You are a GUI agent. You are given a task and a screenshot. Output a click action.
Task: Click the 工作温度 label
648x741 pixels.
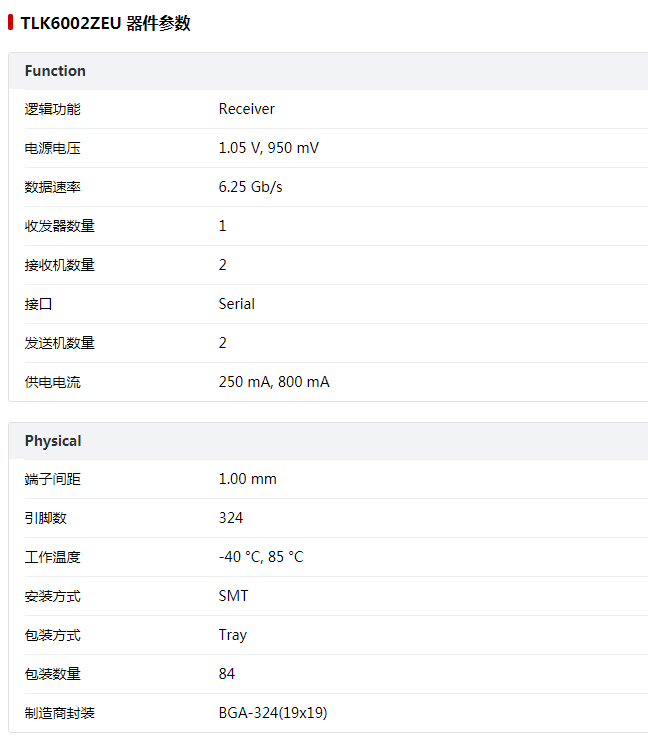click(x=52, y=557)
